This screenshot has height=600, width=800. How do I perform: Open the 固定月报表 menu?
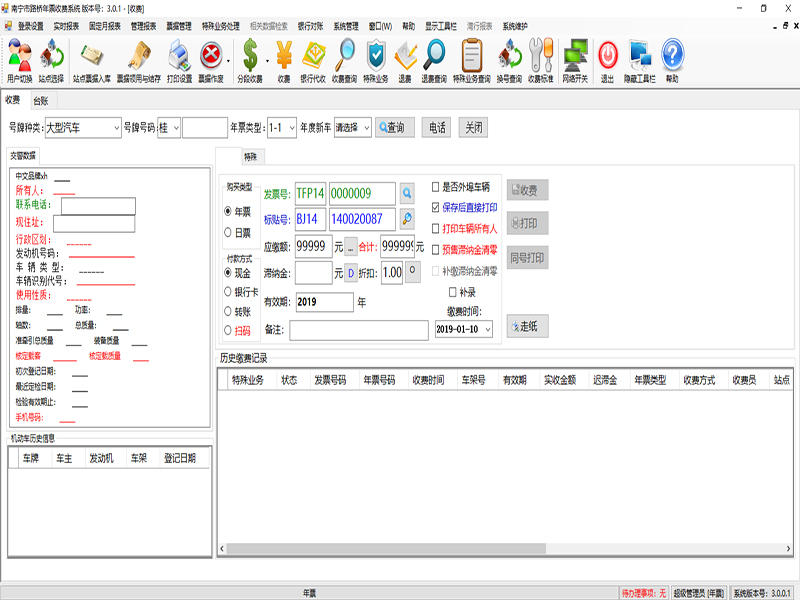point(105,26)
